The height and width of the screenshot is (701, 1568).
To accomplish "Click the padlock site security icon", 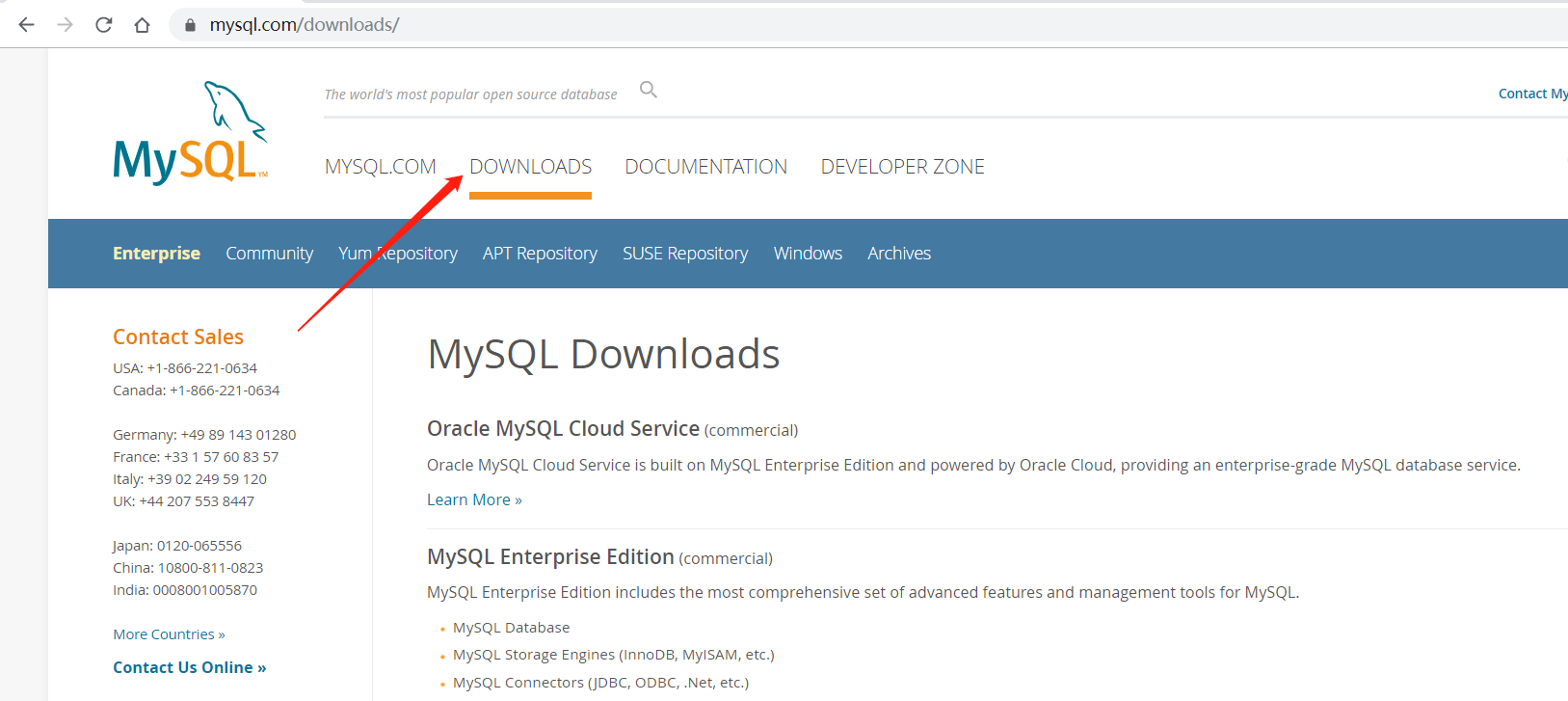I will [190, 25].
